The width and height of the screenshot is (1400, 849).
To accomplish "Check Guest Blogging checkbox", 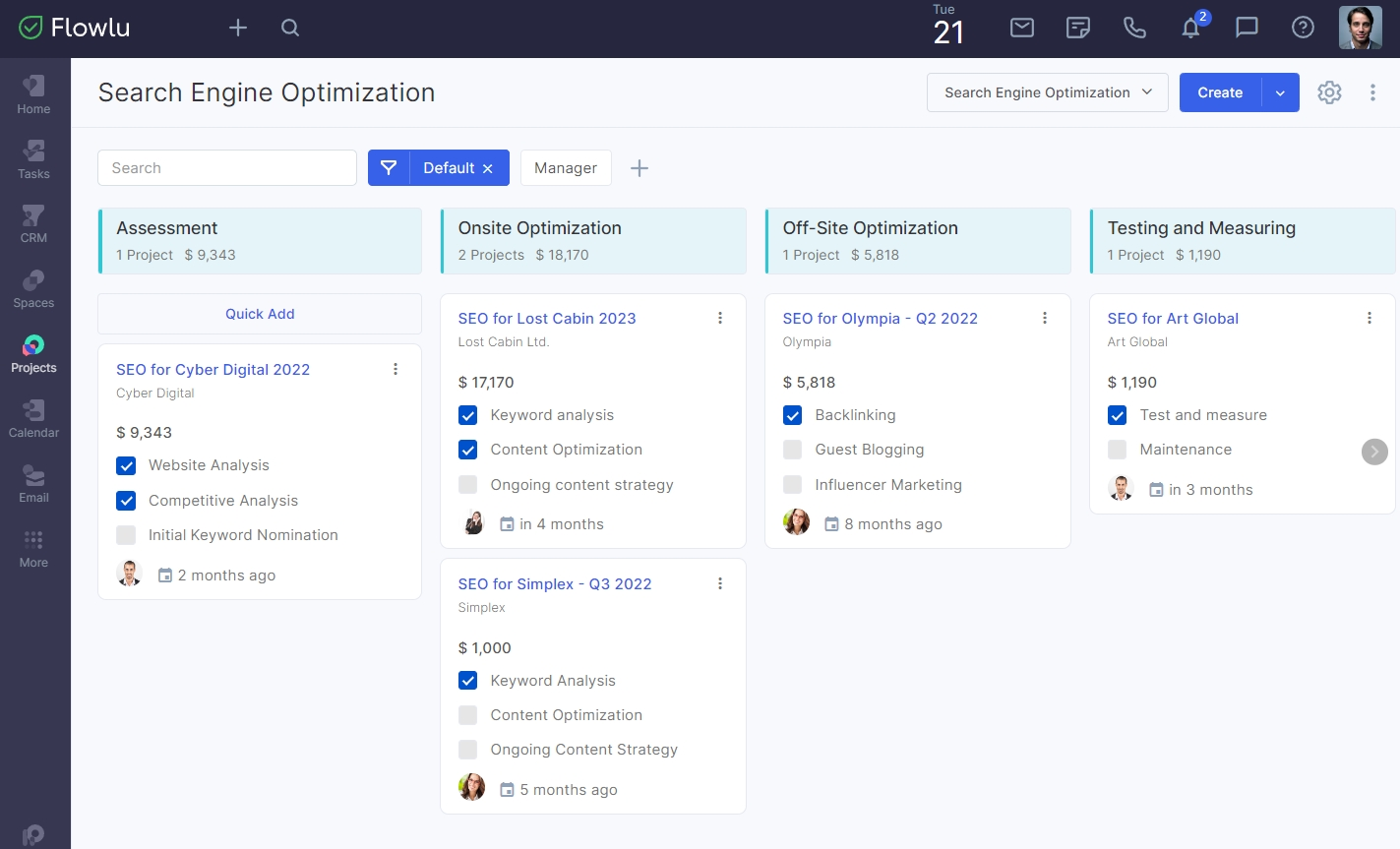I will (x=793, y=450).
